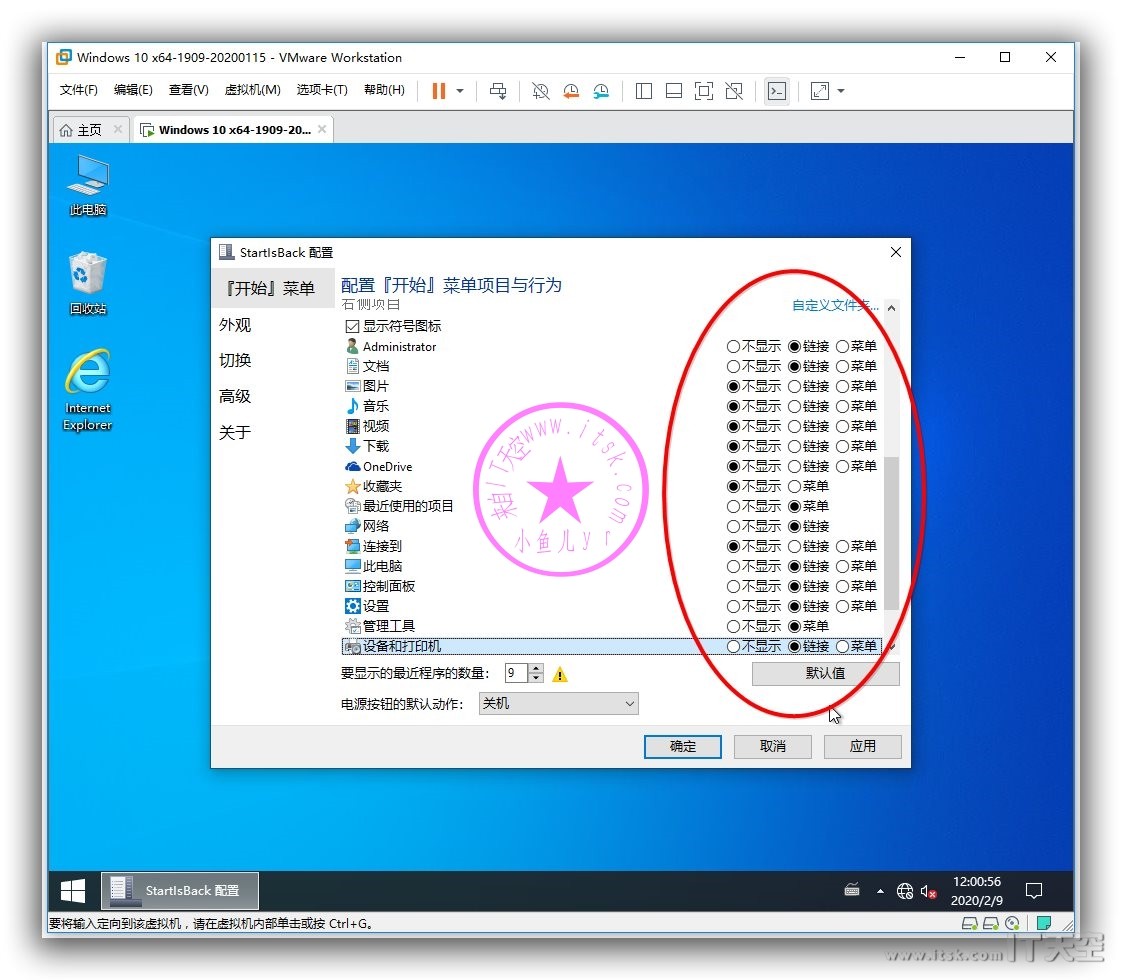Open the 关于 page

coord(235,432)
